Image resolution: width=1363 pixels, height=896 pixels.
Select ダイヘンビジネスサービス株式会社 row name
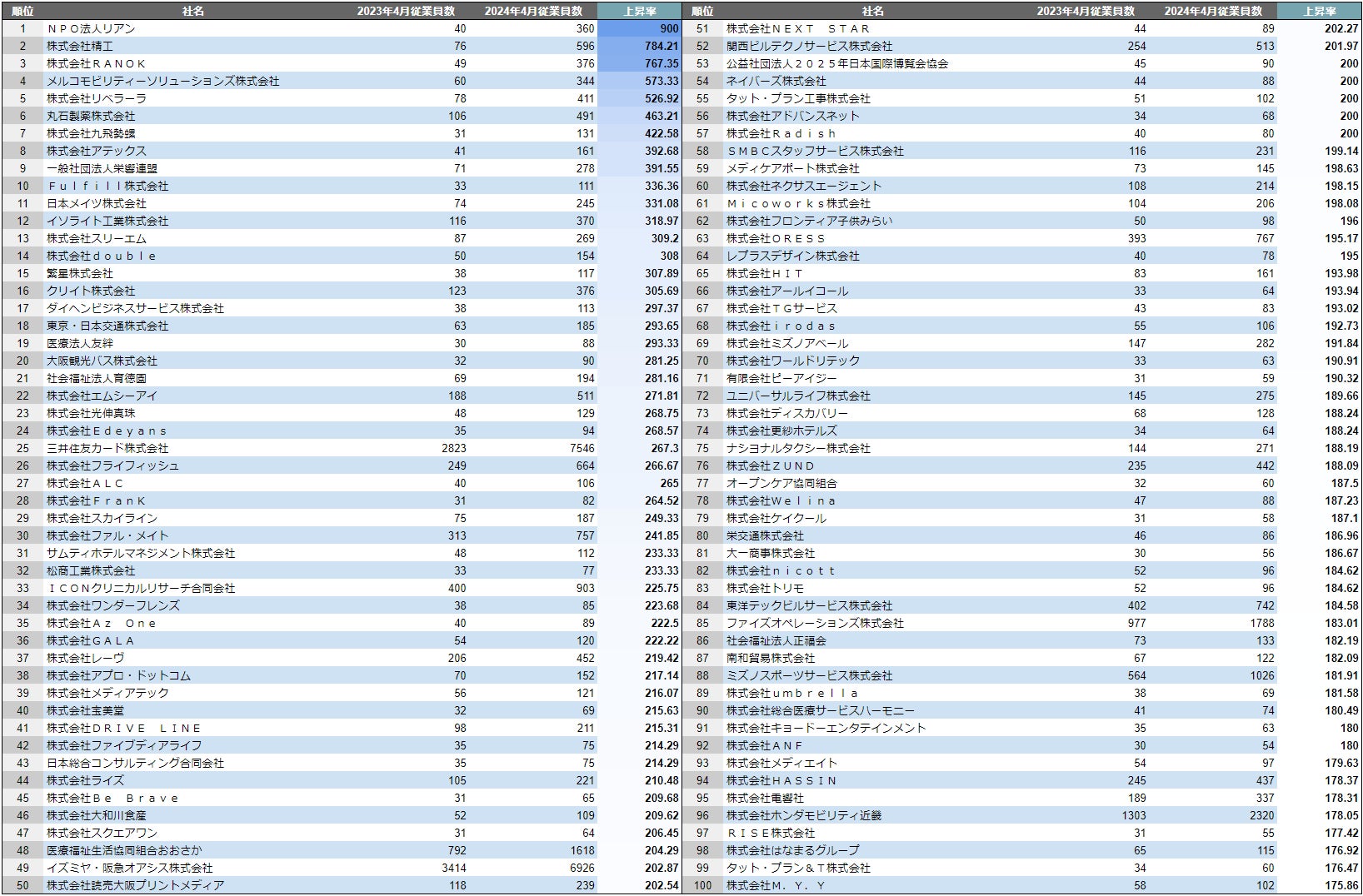click(136, 308)
